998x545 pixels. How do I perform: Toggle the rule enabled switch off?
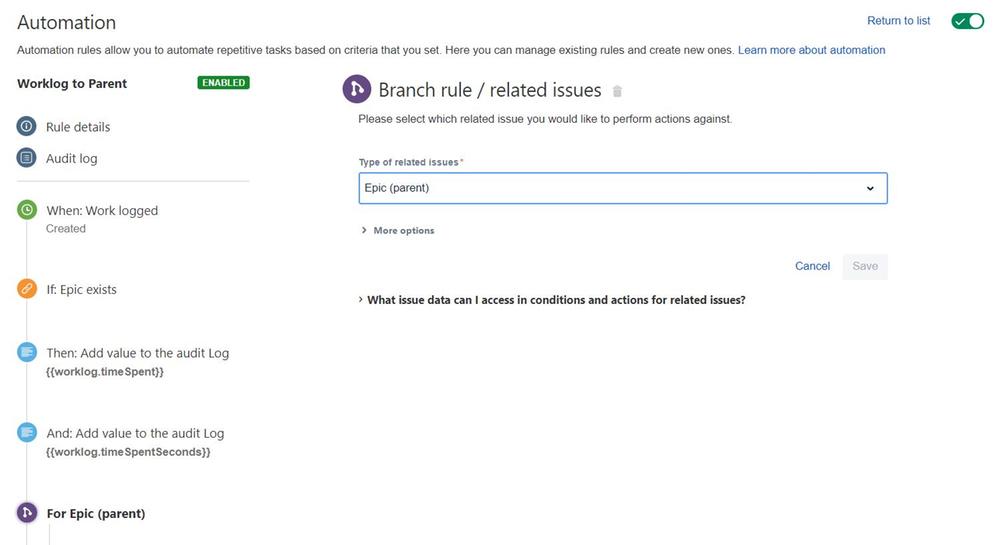(967, 21)
